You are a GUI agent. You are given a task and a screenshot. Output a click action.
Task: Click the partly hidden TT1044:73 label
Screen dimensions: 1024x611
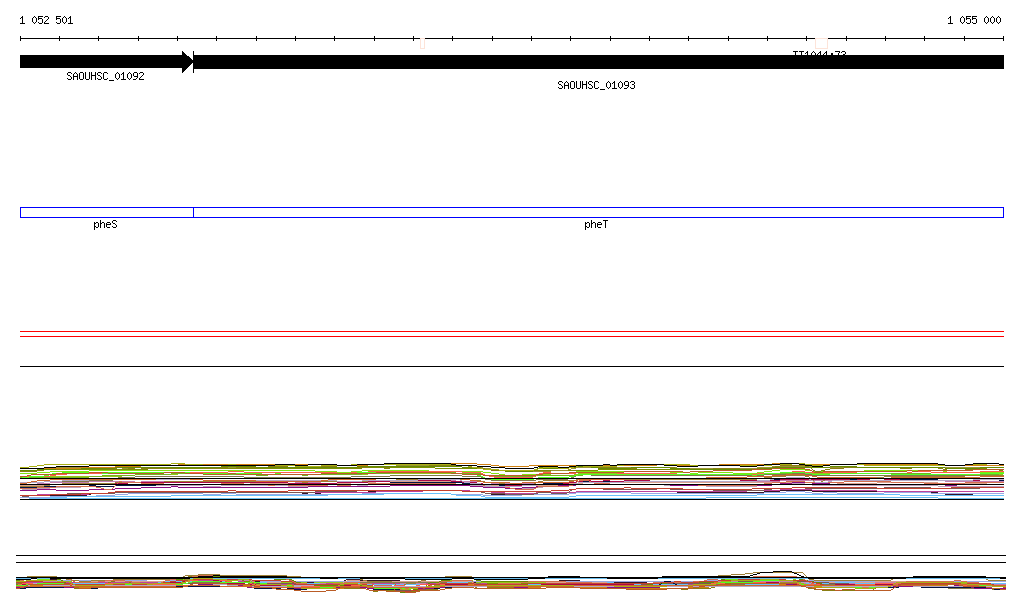[820, 54]
